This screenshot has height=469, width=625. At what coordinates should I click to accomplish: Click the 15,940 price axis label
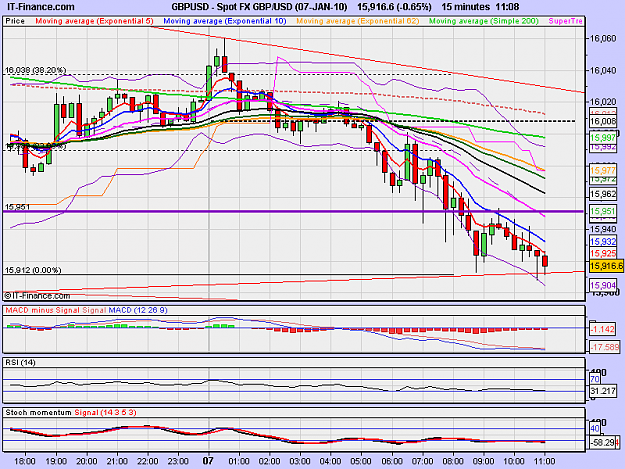pyautogui.click(x=603, y=229)
